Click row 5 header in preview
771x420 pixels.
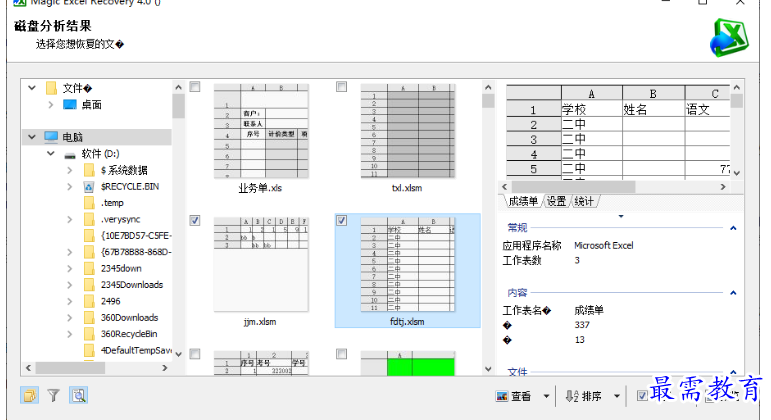[534, 169]
